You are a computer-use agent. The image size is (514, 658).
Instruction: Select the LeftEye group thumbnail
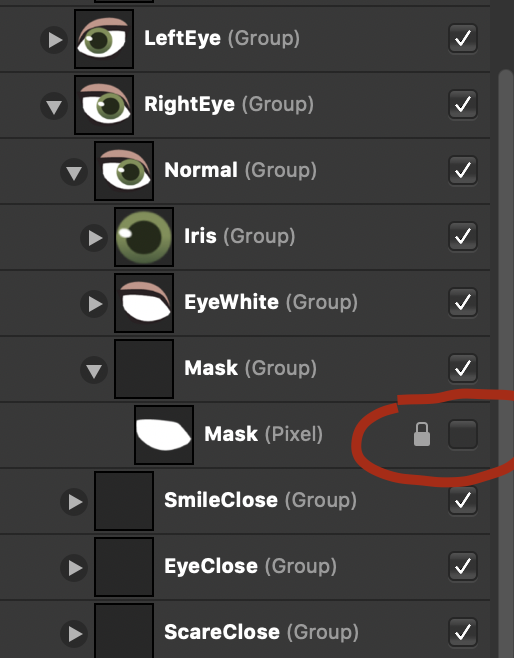point(104,39)
